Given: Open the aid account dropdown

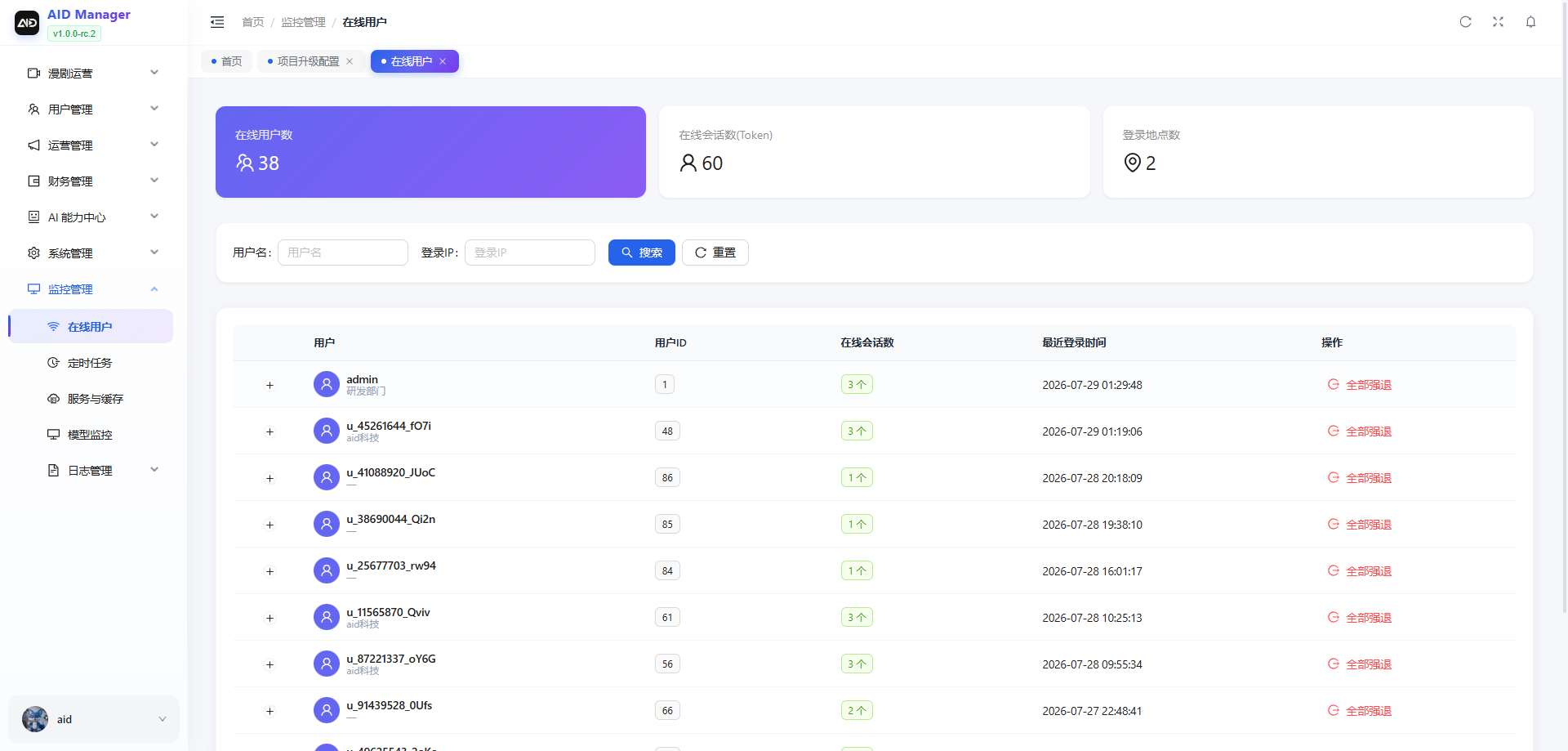Looking at the screenshot, I should pyautogui.click(x=94, y=719).
